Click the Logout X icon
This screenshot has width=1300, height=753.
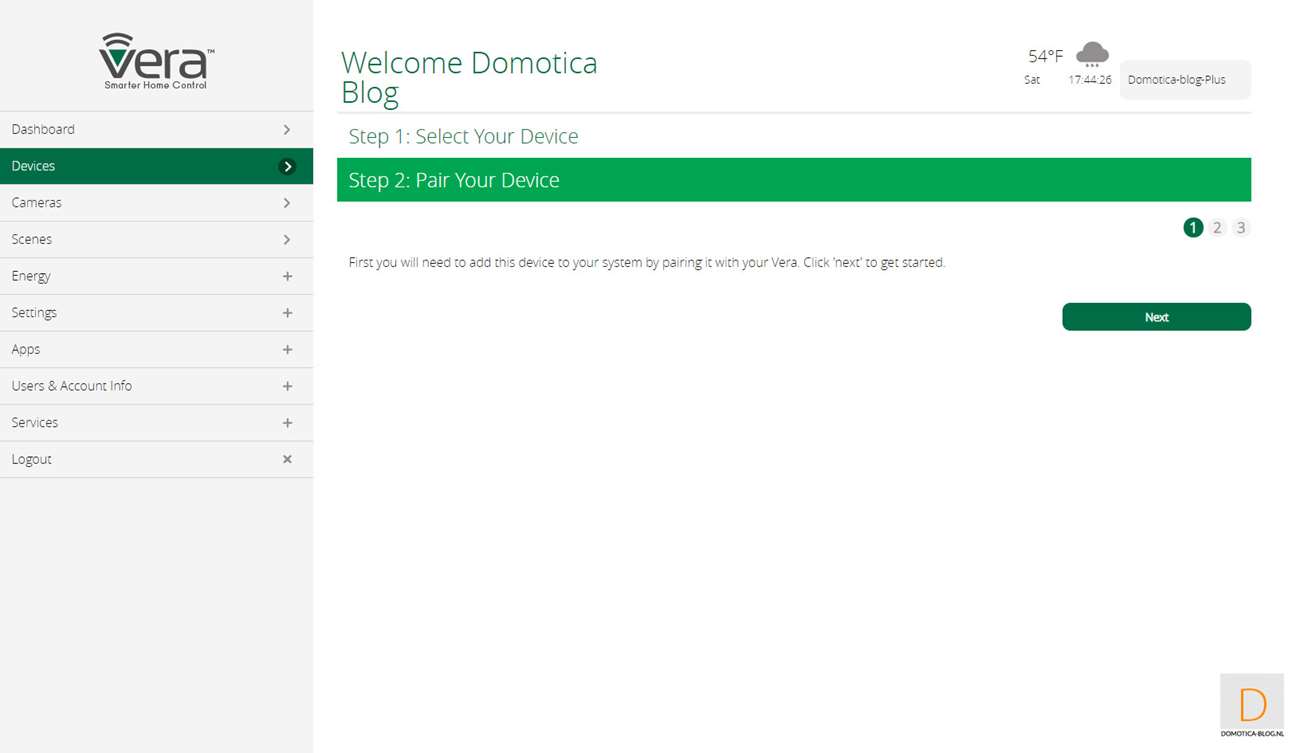[x=287, y=459]
